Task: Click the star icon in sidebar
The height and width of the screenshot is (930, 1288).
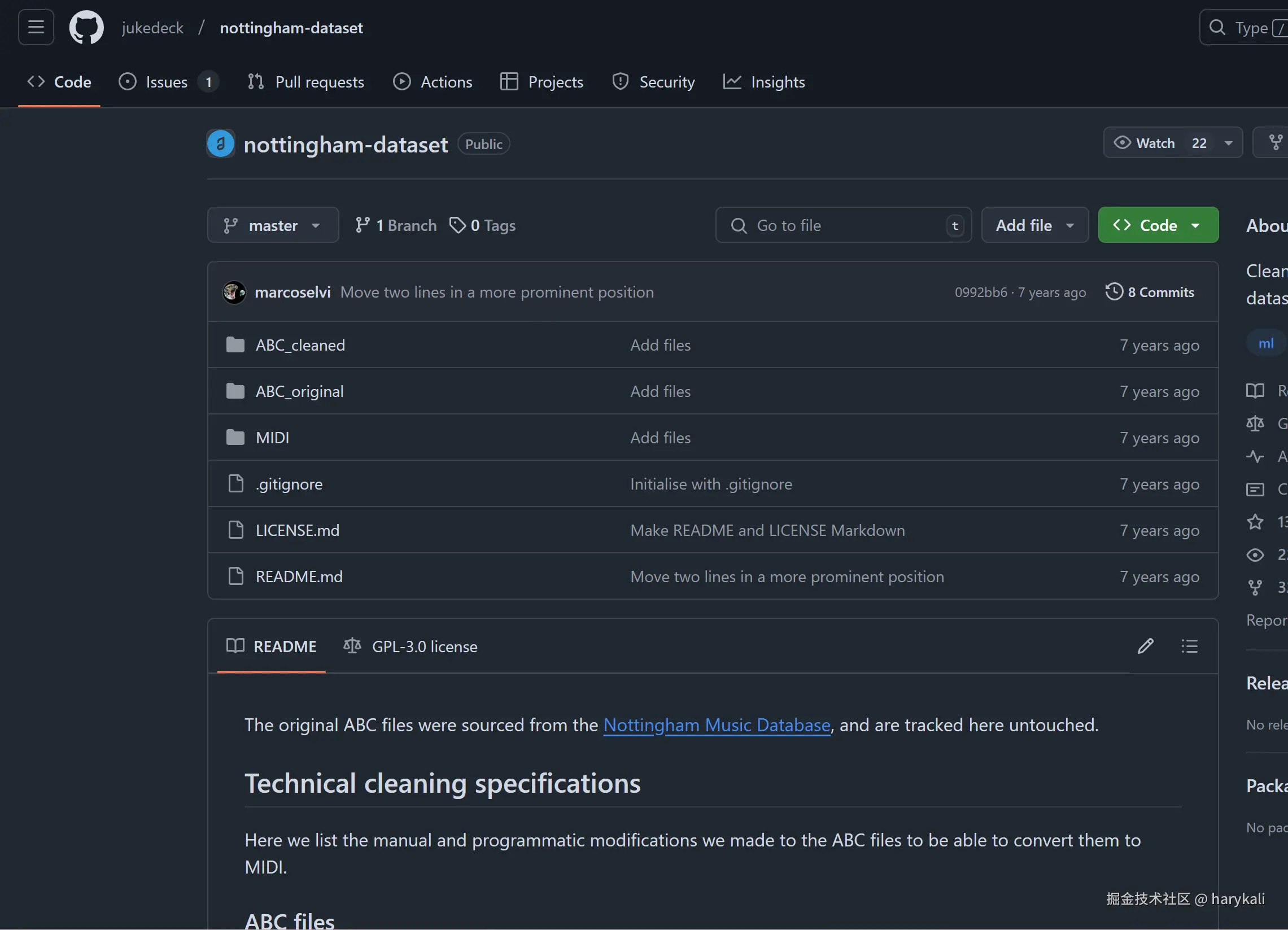Action: click(1255, 522)
